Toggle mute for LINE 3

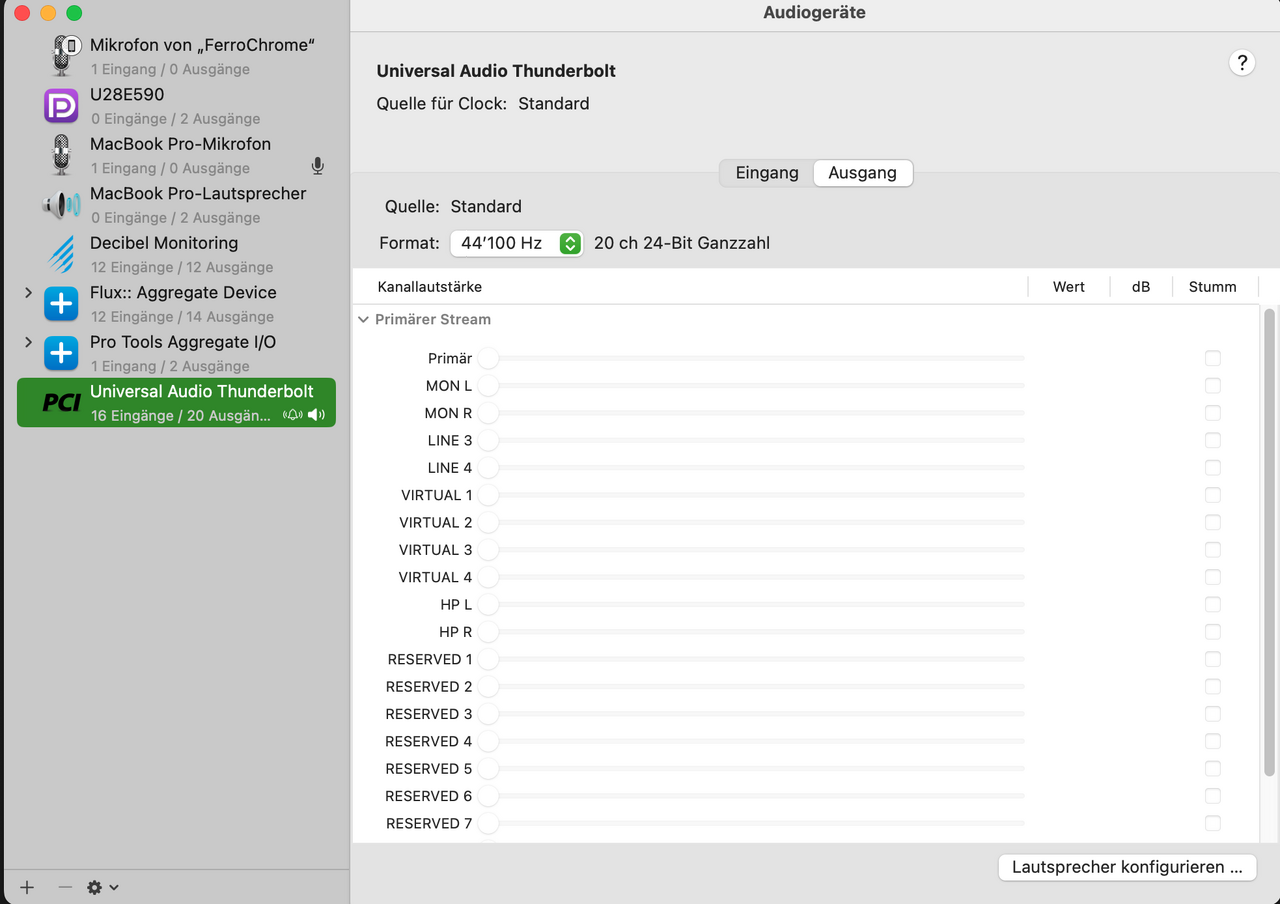pyautogui.click(x=1213, y=440)
